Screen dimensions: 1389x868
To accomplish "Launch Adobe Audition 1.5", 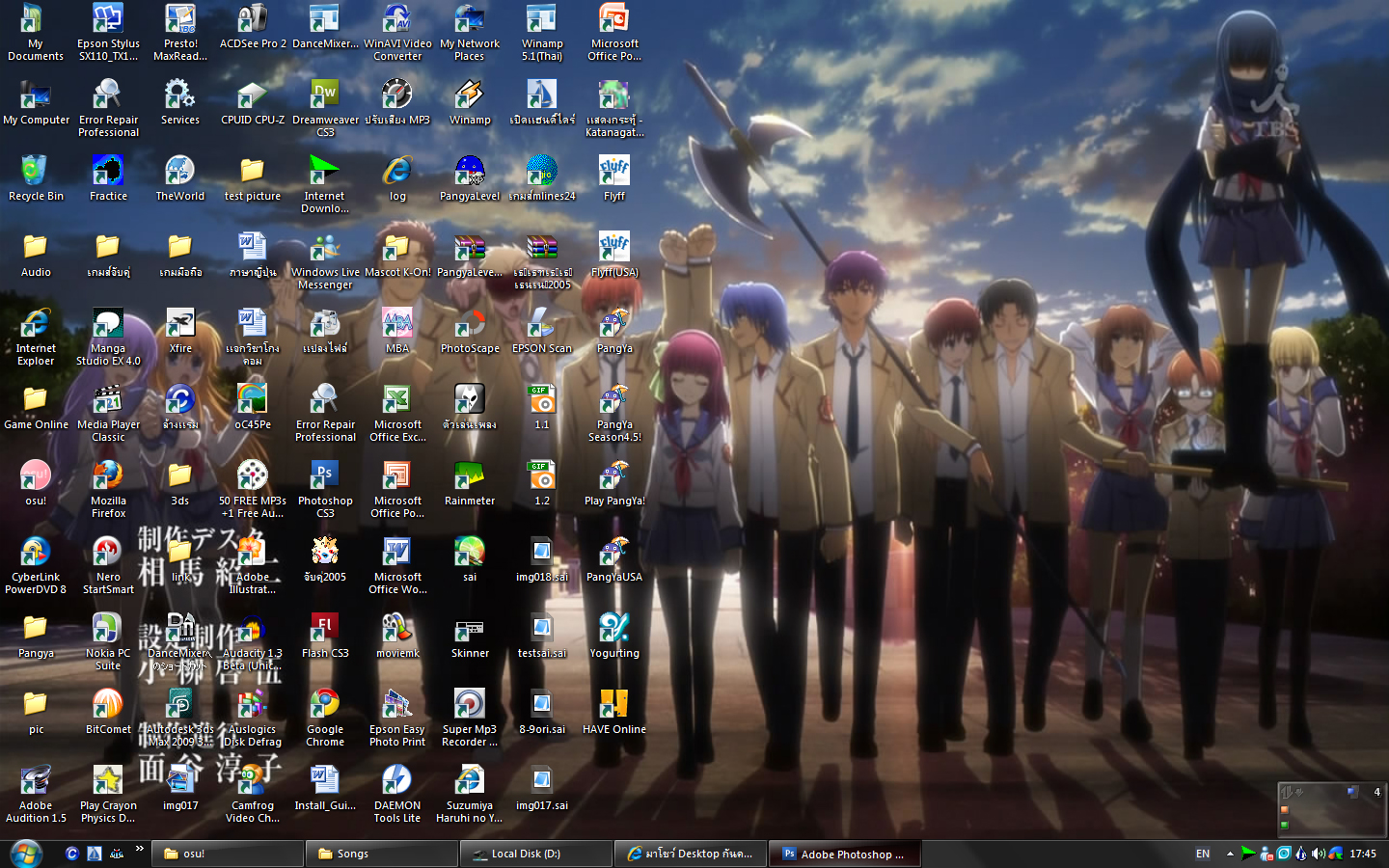I will pyautogui.click(x=36, y=794).
